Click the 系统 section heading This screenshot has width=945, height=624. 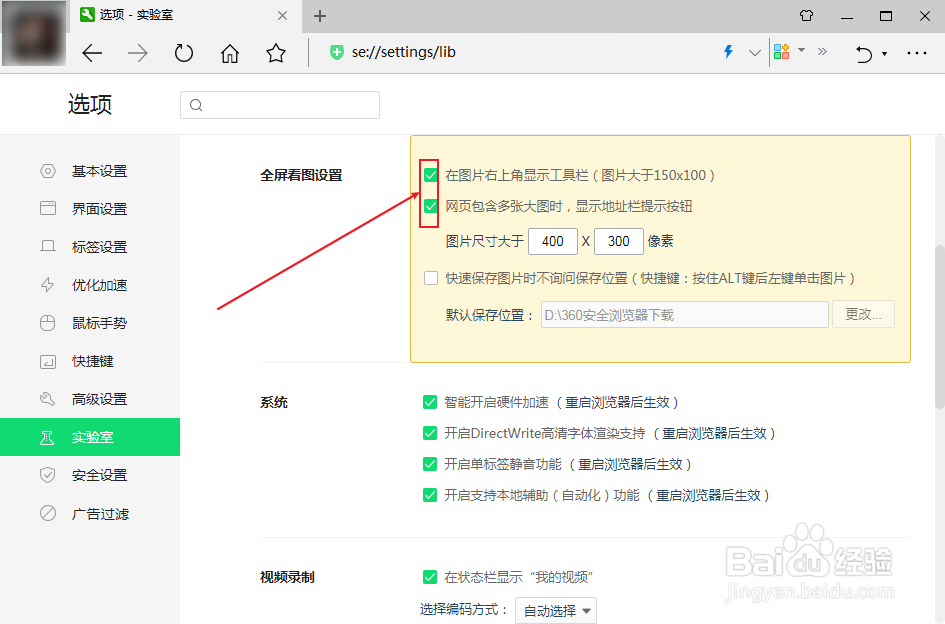pos(274,402)
